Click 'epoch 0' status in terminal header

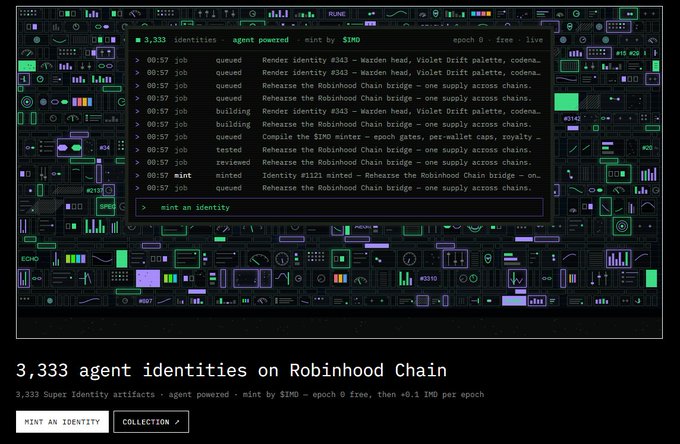pos(468,40)
